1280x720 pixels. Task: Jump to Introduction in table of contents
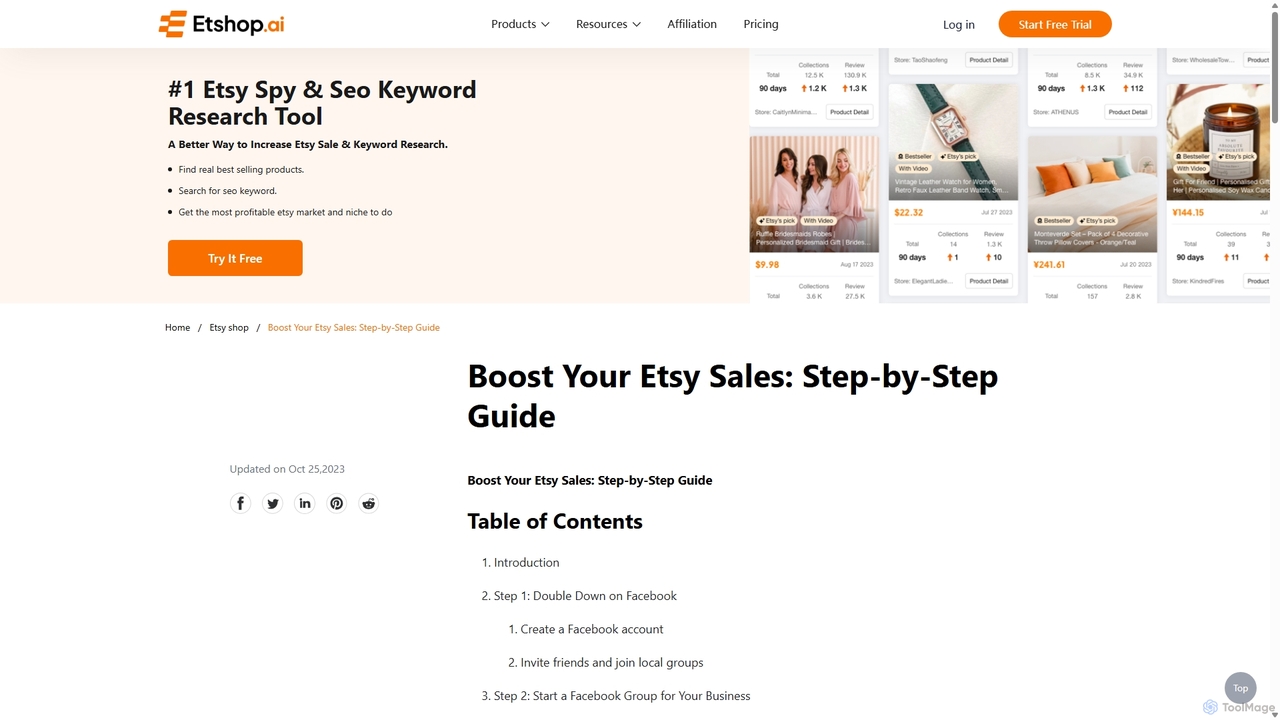[526, 562]
